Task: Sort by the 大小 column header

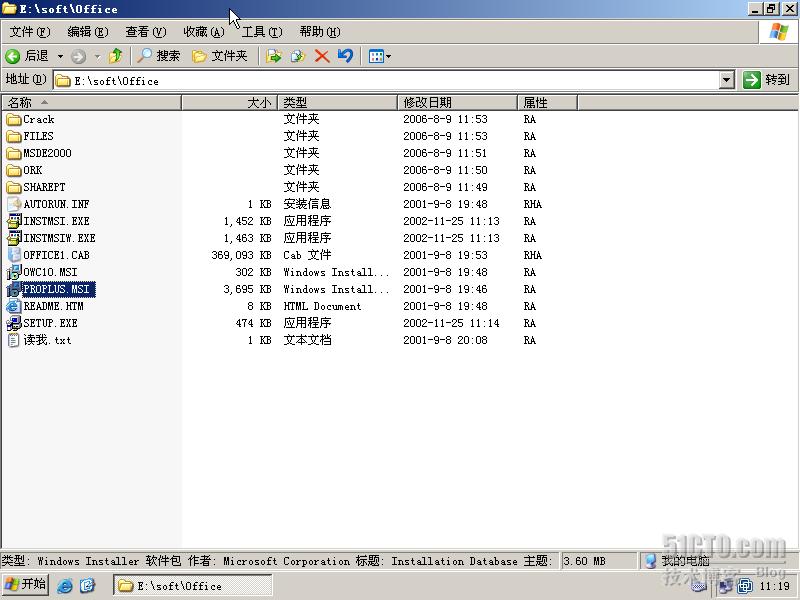Action: tap(230, 103)
